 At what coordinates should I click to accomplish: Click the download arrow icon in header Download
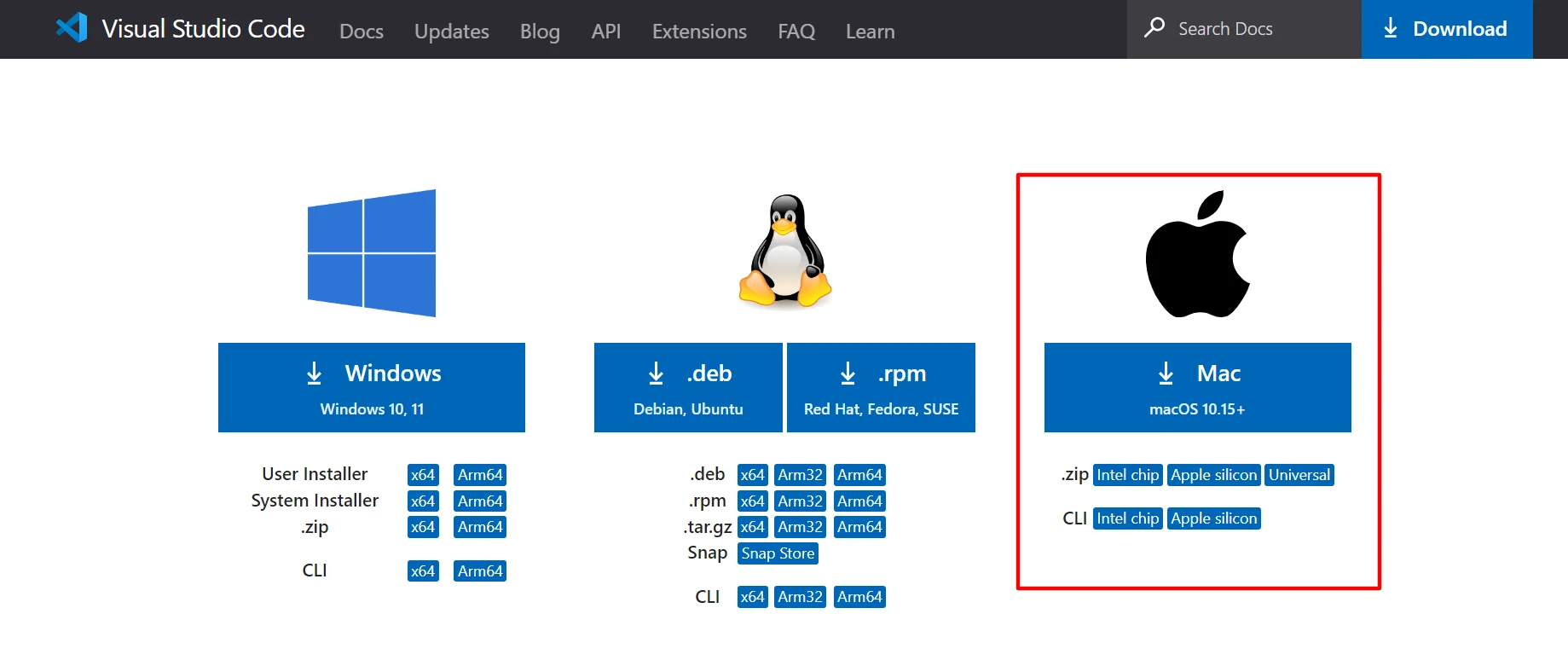pos(1391,28)
